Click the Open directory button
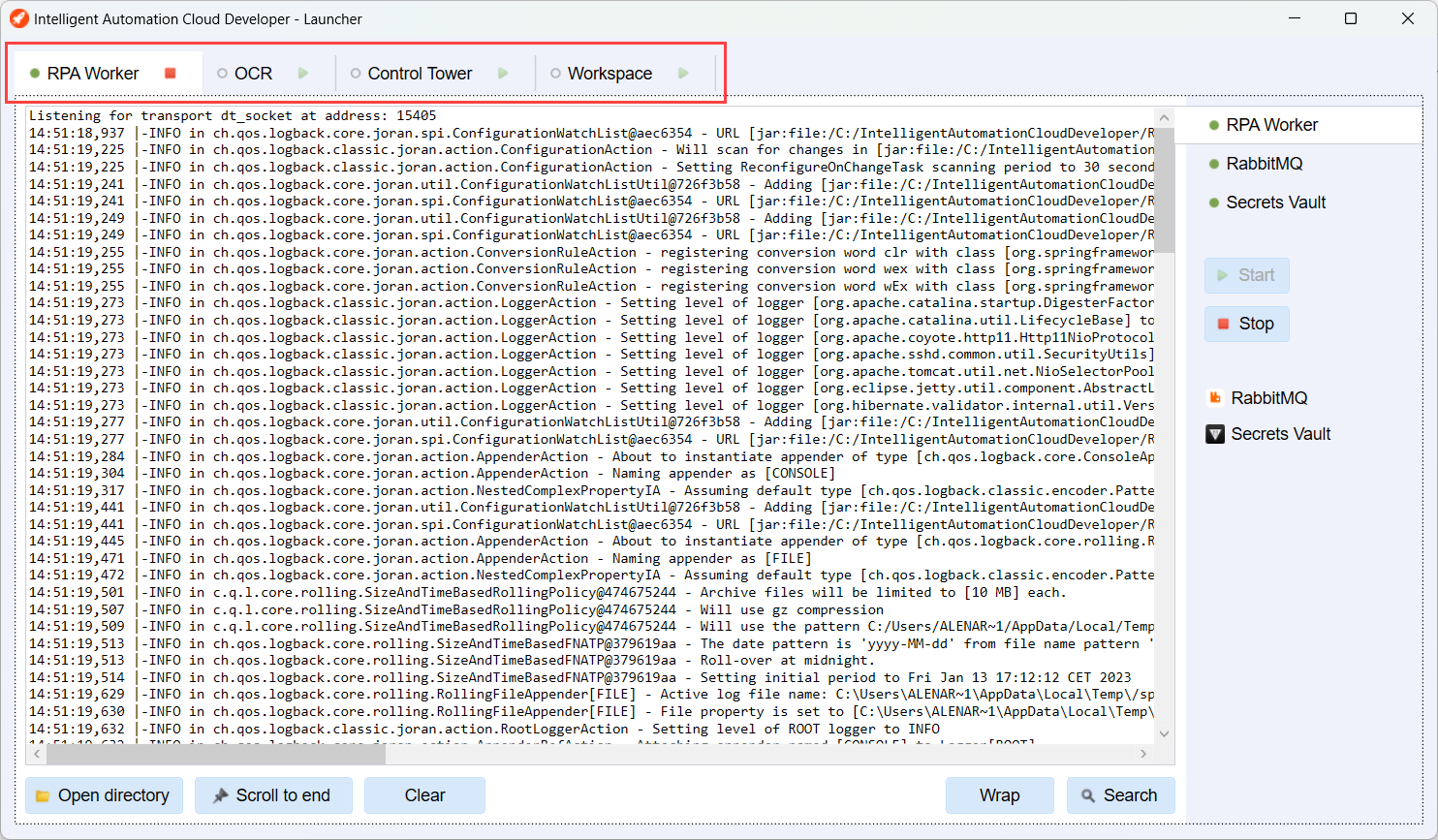1438x840 pixels. pos(104,795)
